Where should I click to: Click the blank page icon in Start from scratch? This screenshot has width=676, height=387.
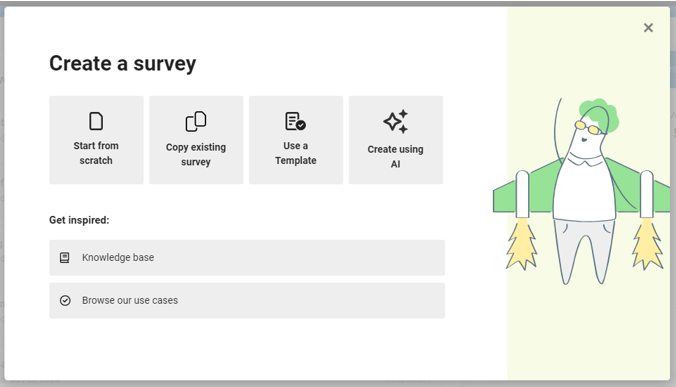[x=96, y=121]
